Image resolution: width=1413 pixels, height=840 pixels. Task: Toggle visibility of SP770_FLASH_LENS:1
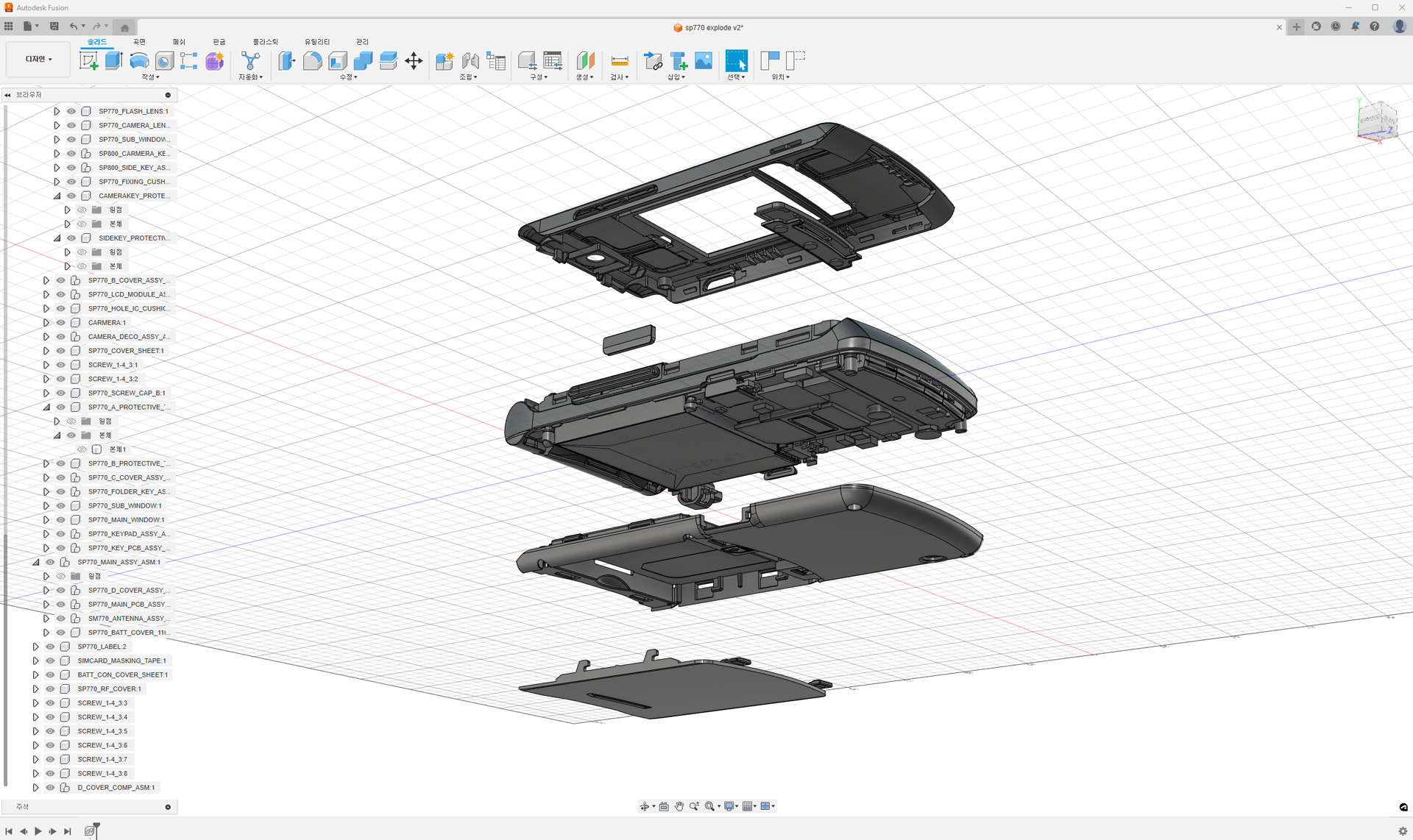[x=71, y=111]
